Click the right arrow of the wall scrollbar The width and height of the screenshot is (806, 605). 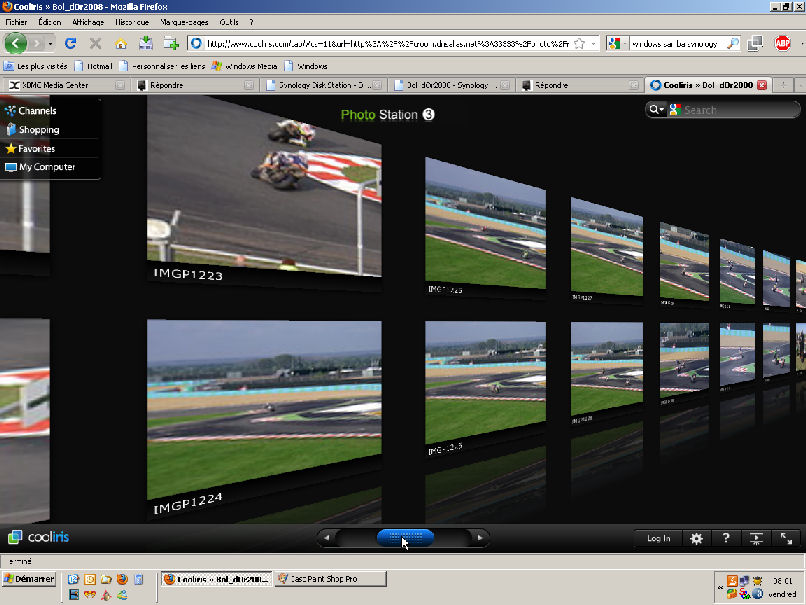480,538
